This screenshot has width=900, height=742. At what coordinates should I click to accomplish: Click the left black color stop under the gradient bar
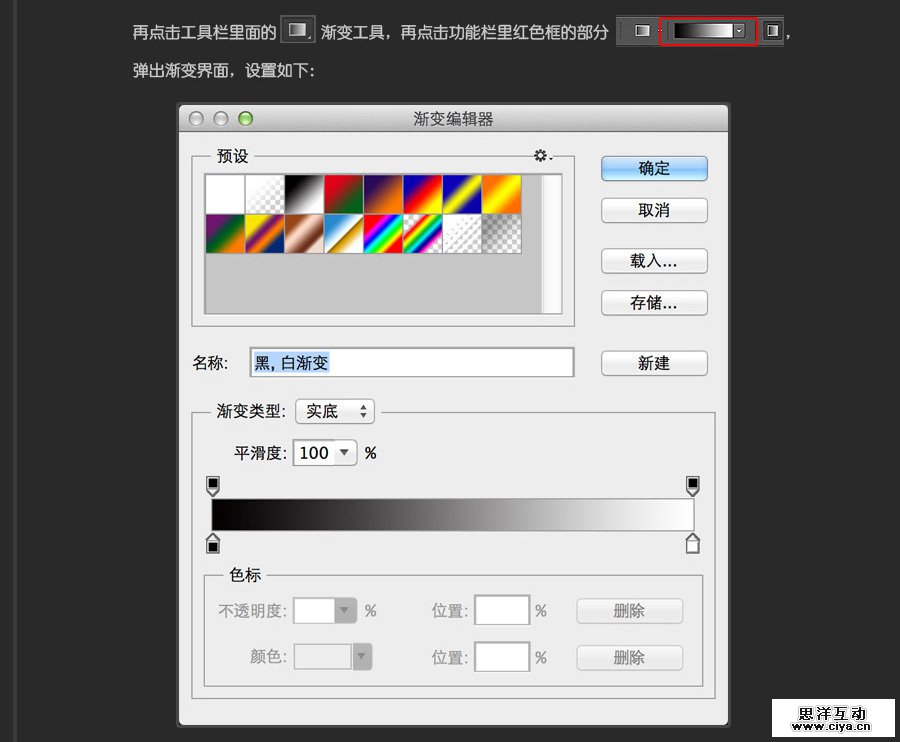[x=213, y=543]
